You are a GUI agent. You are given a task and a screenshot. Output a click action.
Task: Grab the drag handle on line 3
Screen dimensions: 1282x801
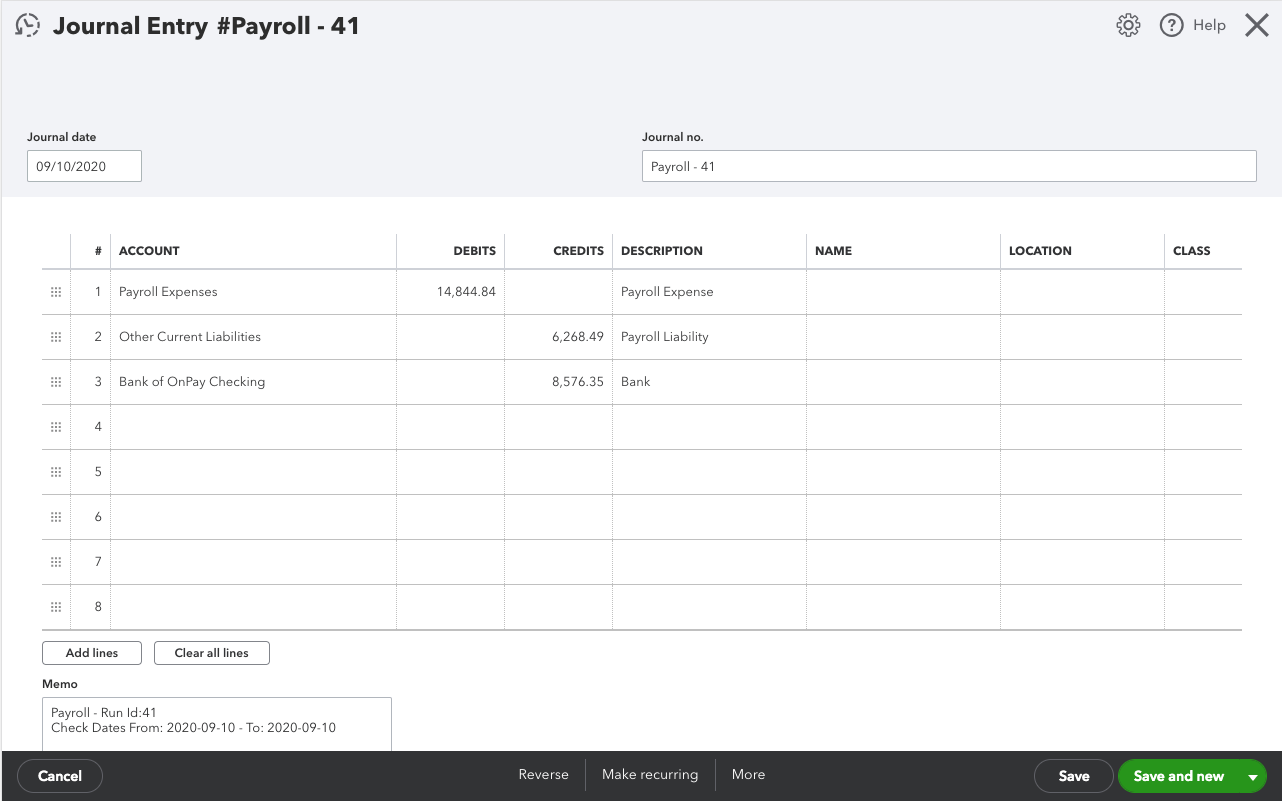click(56, 381)
